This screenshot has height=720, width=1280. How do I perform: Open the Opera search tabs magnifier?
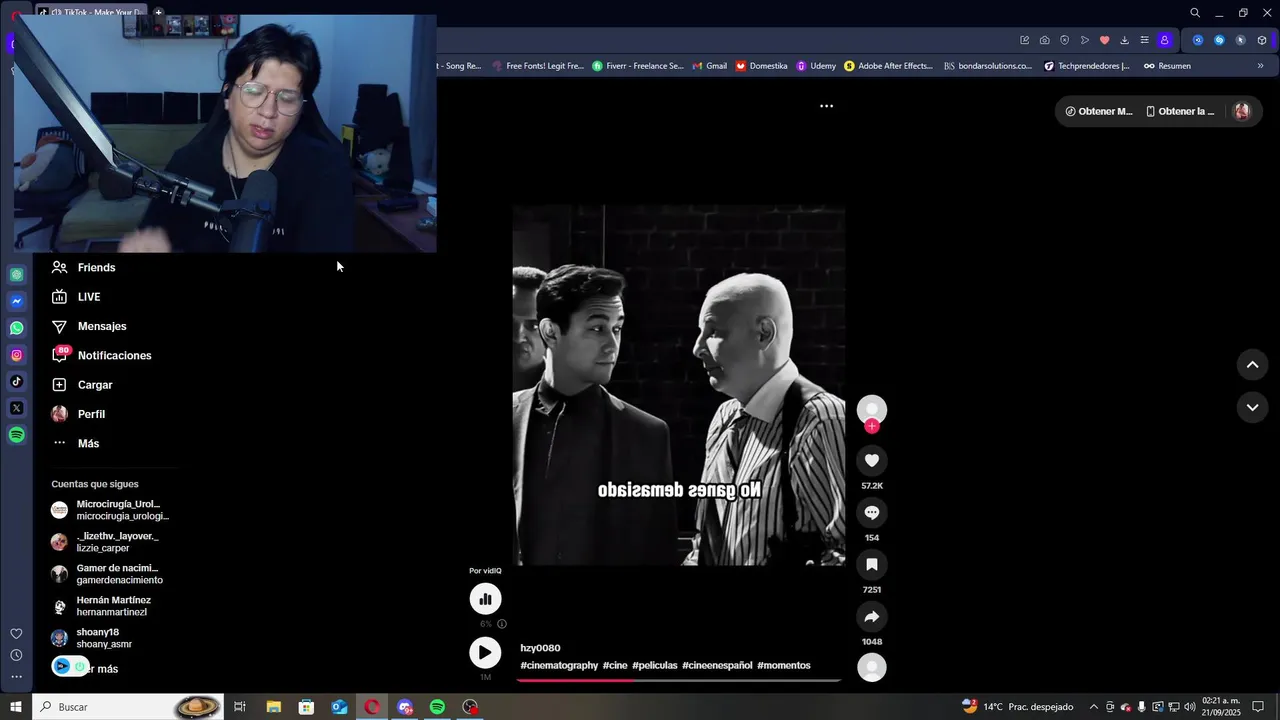1195,13
